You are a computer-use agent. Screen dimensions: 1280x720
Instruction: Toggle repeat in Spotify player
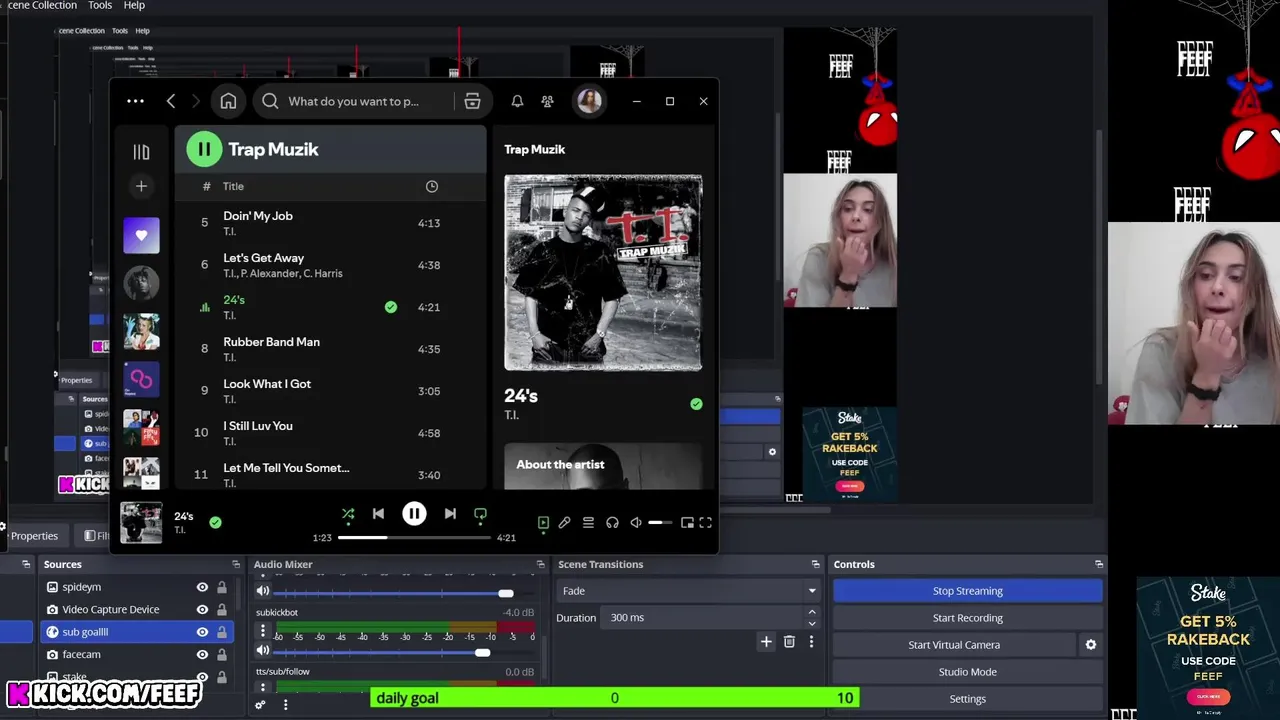click(480, 514)
